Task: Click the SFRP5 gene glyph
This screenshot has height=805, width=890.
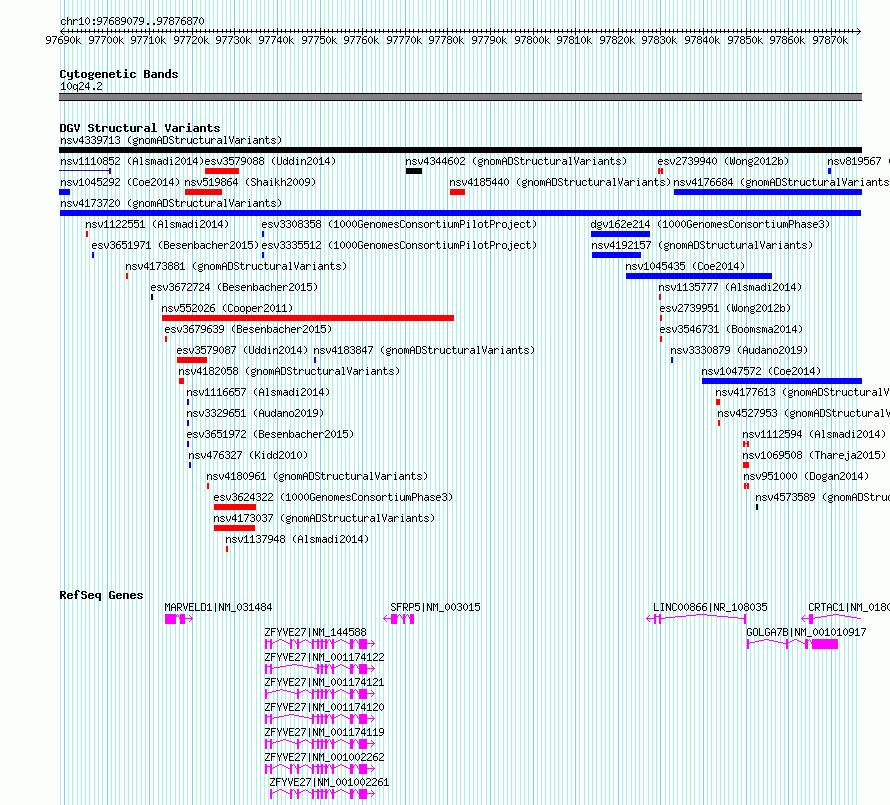Action: coord(399,619)
